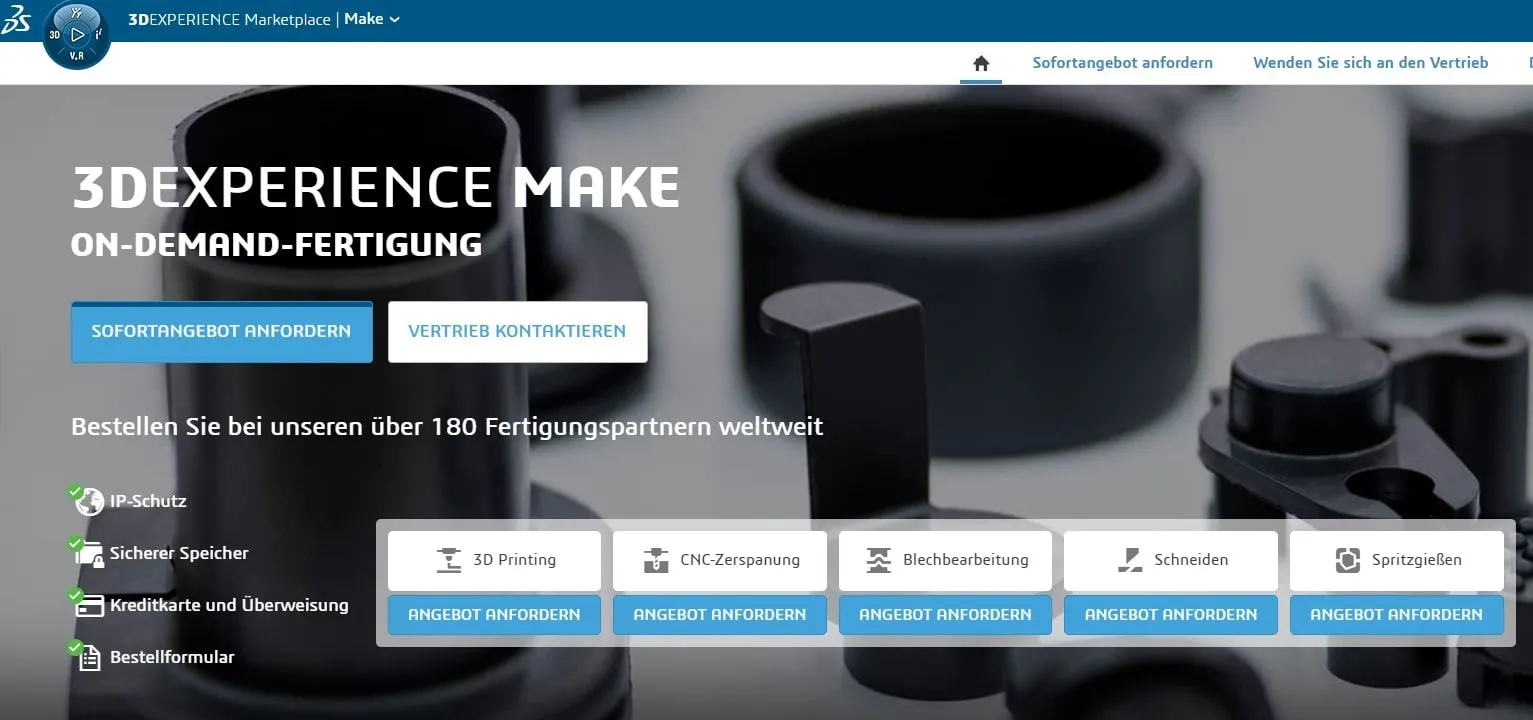Click the Dassault Systèmes 3DS logo
The width and height of the screenshot is (1533, 720).
click(16, 20)
